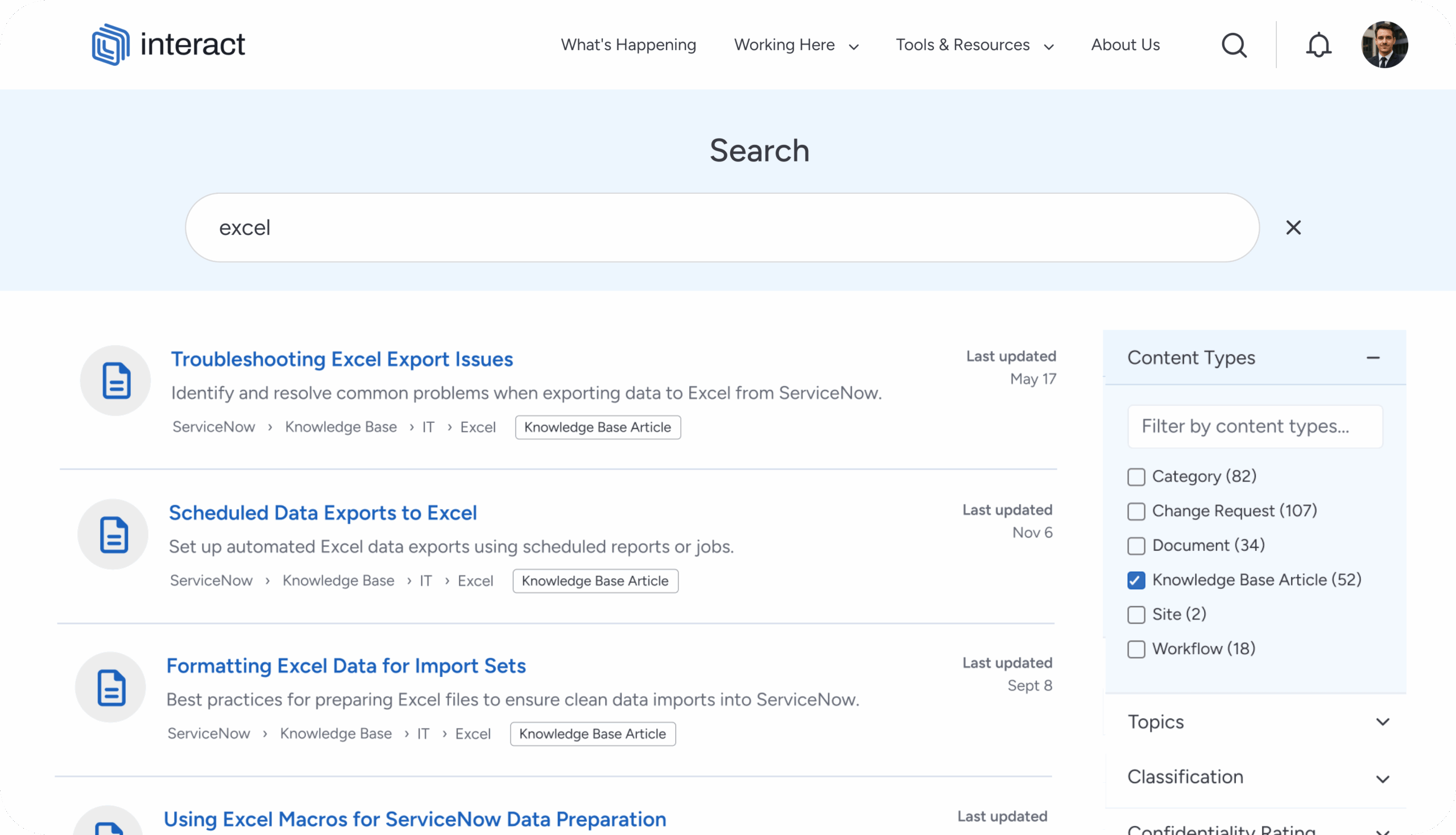The height and width of the screenshot is (835, 1456).
Task: Click the document icon beside Scheduled Data Exports
Action: (113, 534)
